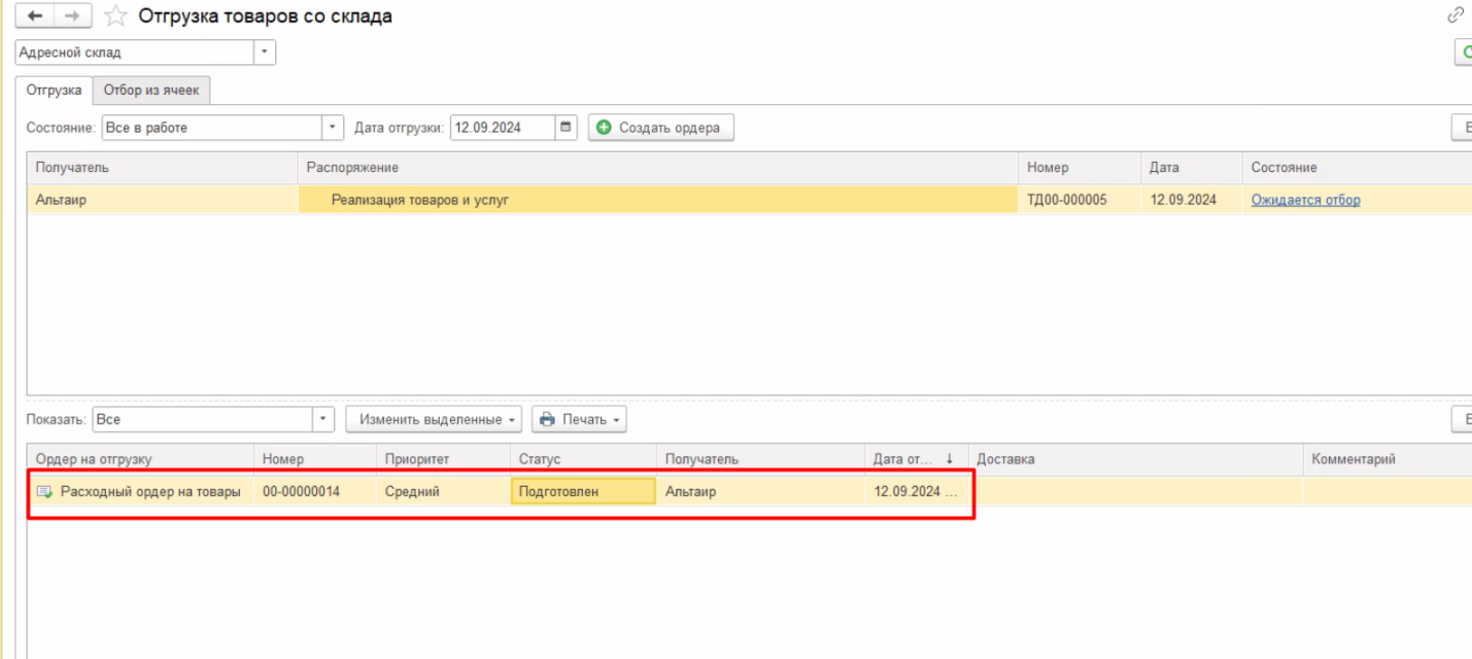Open the Изменить выделенные menu
The height and width of the screenshot is (659, 1472).
click(434, 419)
